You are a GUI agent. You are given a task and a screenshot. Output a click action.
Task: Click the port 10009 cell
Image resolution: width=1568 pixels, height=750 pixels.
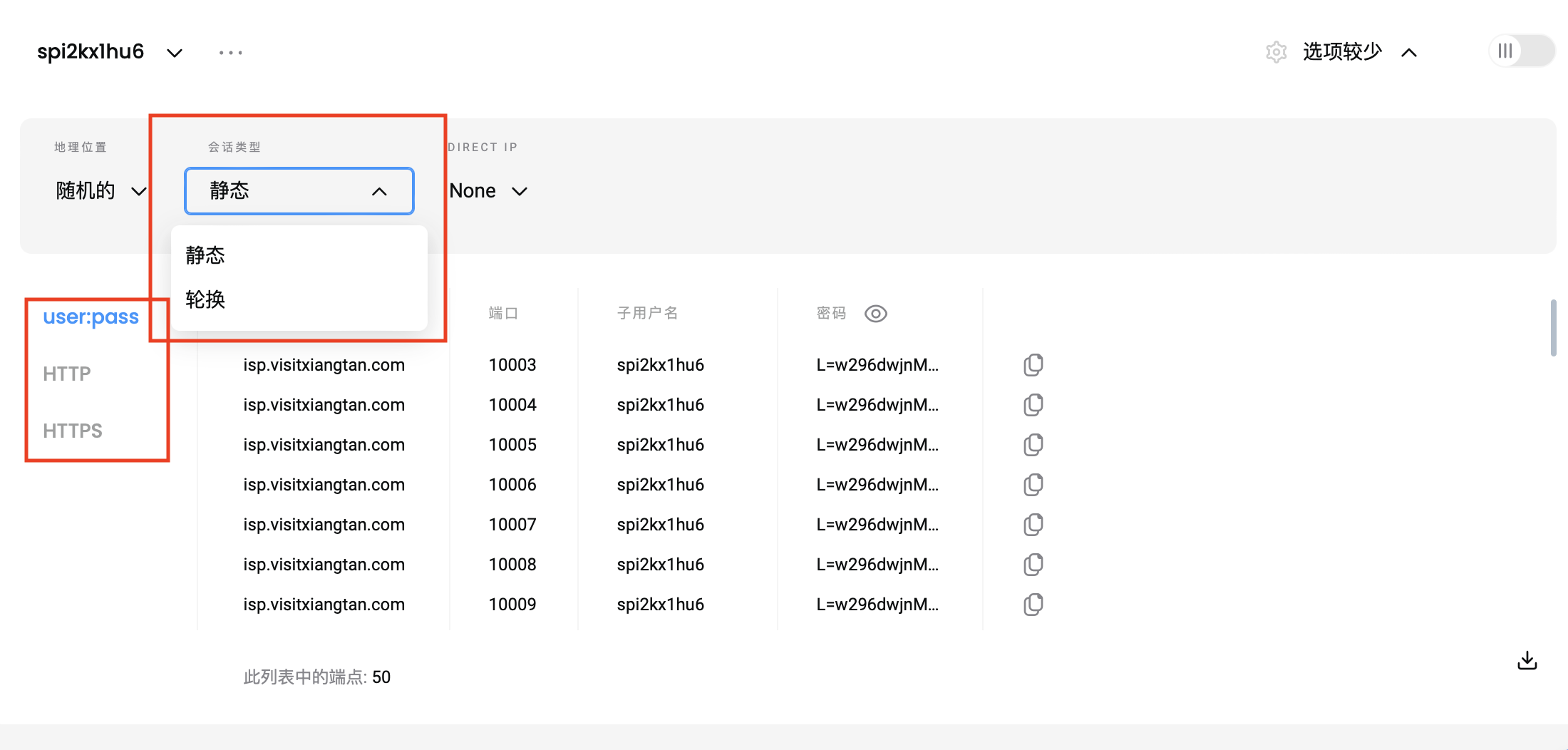point(512,605)
